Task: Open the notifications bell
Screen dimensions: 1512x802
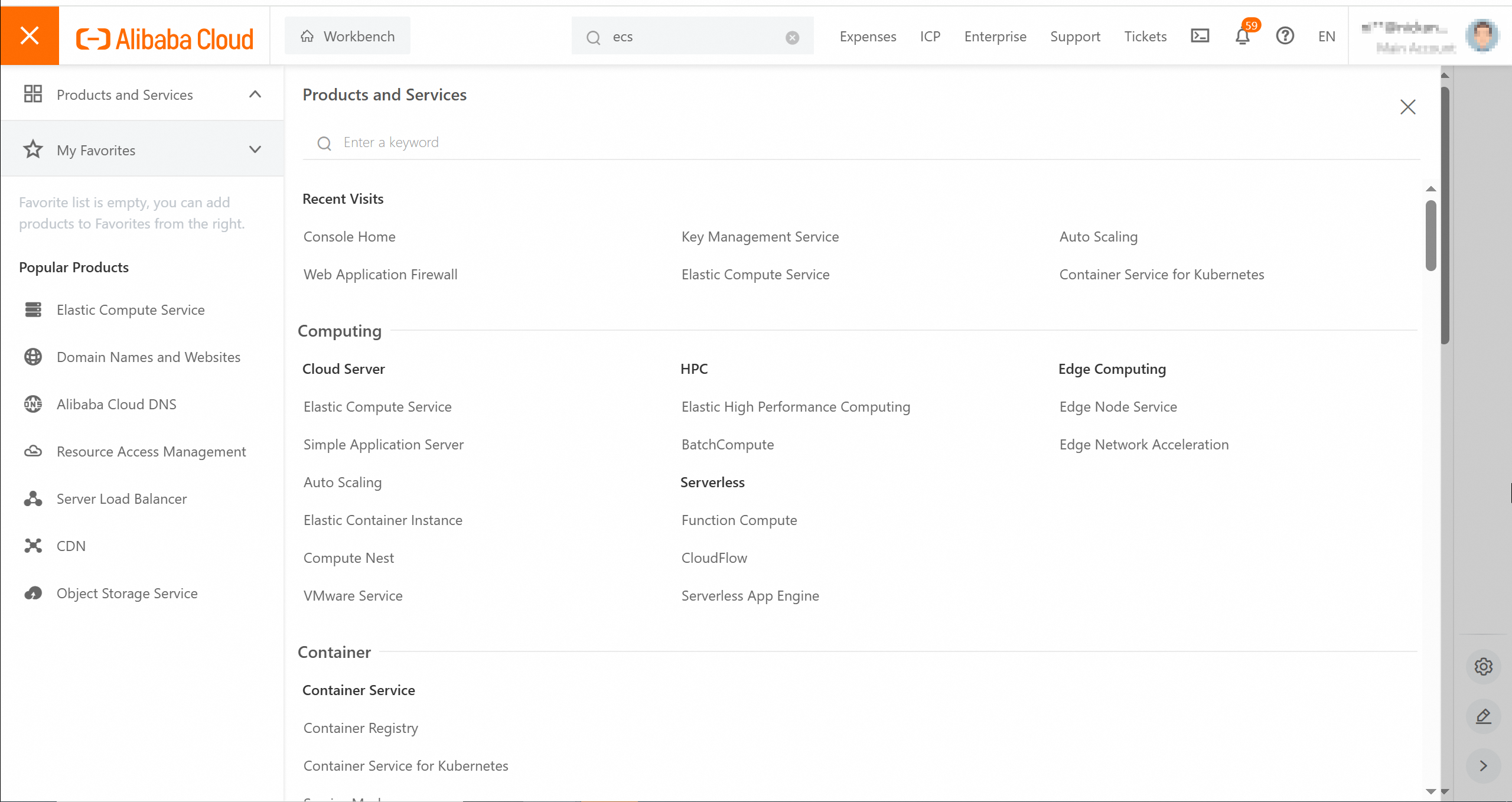Action: [x=1243, y=37]
